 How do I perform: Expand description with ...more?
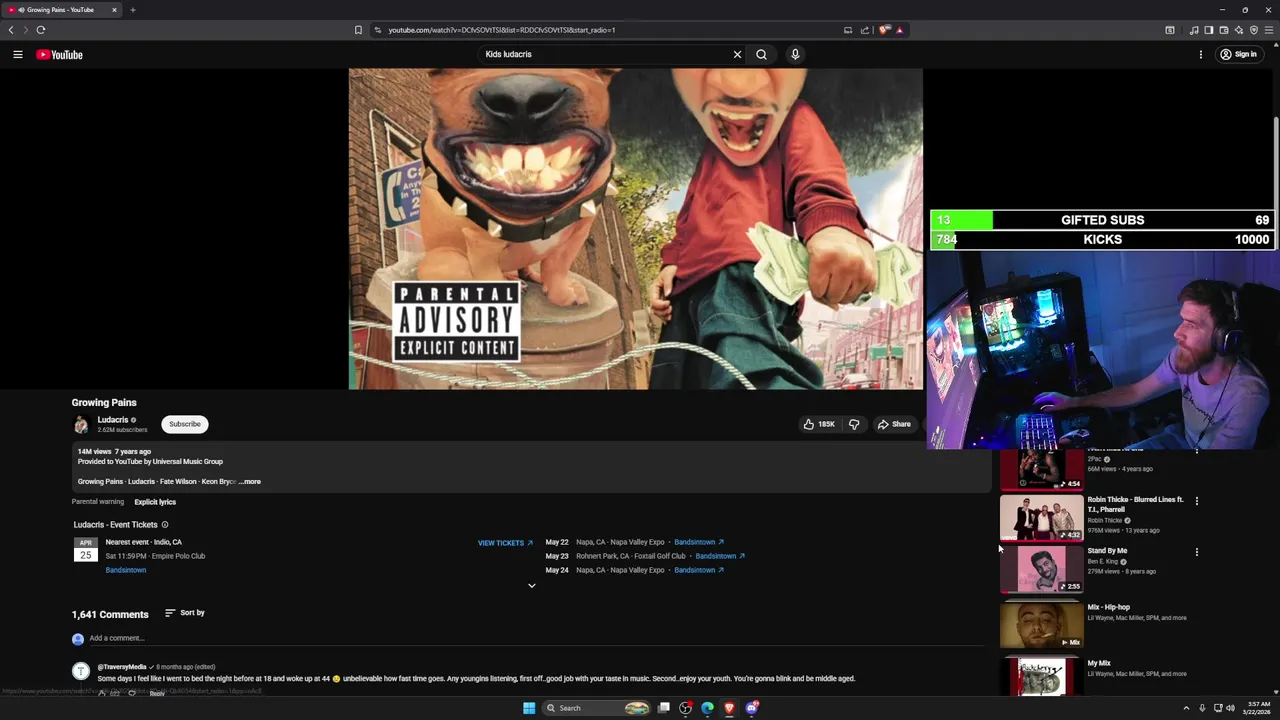point(250,482)
